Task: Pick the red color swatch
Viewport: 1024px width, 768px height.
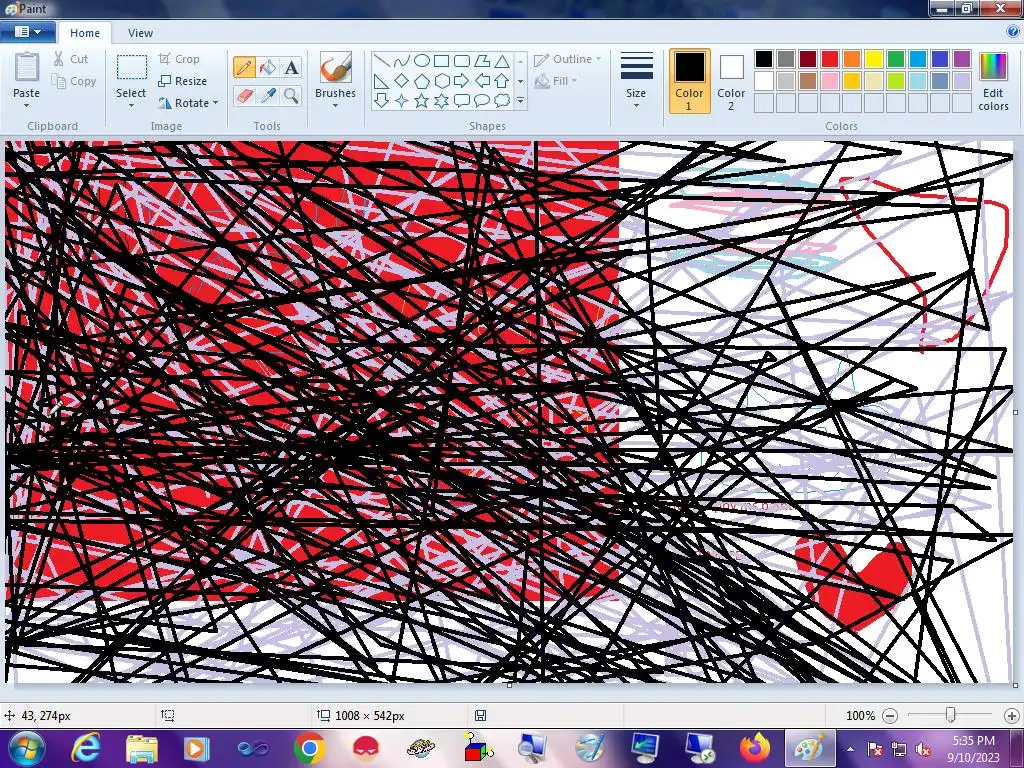Action: click(x=830, y=59)
